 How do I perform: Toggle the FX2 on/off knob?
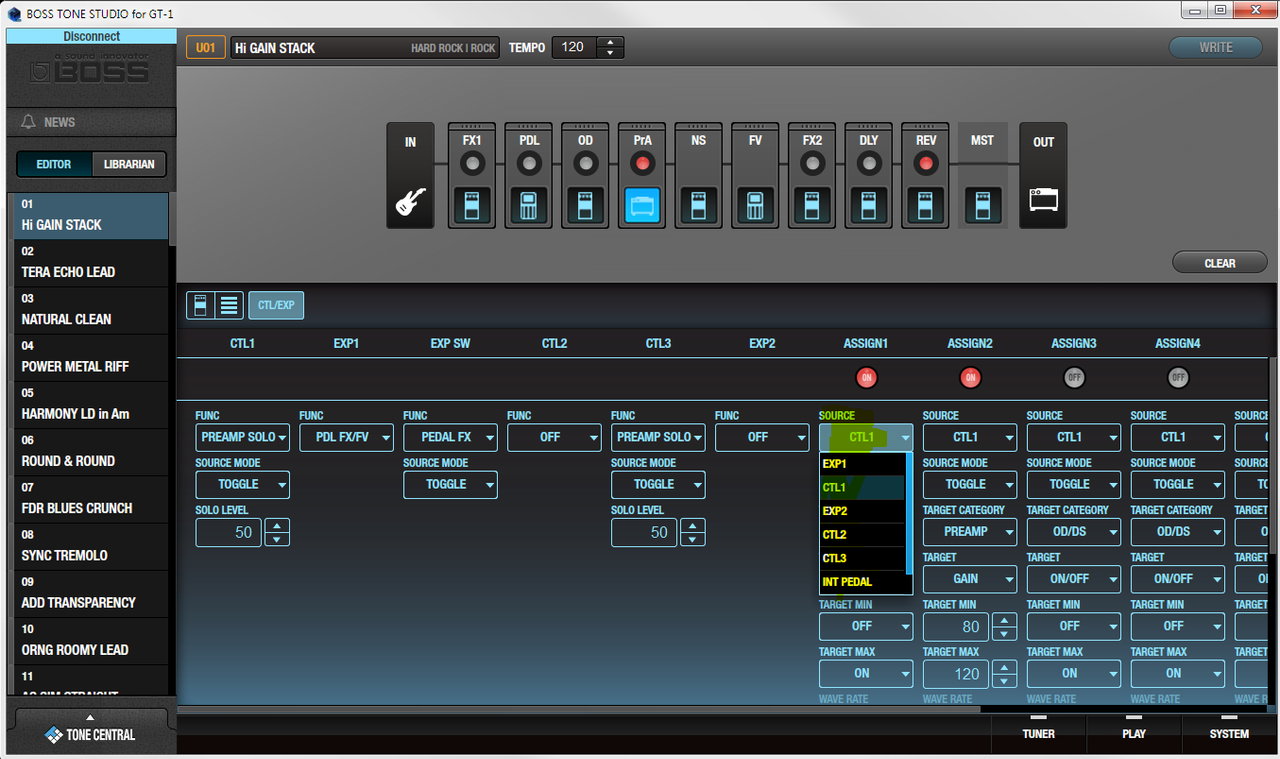[813, 164]
